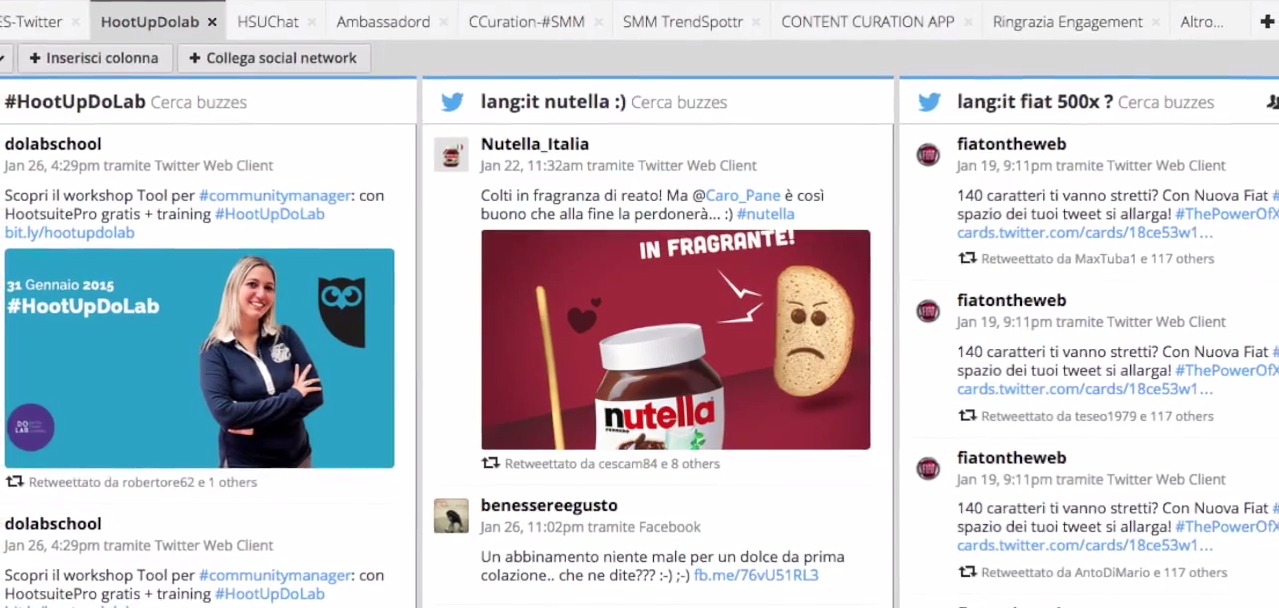This screenshot has width=1279, height=608.
Task: Click retweet icon beside MaxTuba1
Action: click(x=967, y=259)
